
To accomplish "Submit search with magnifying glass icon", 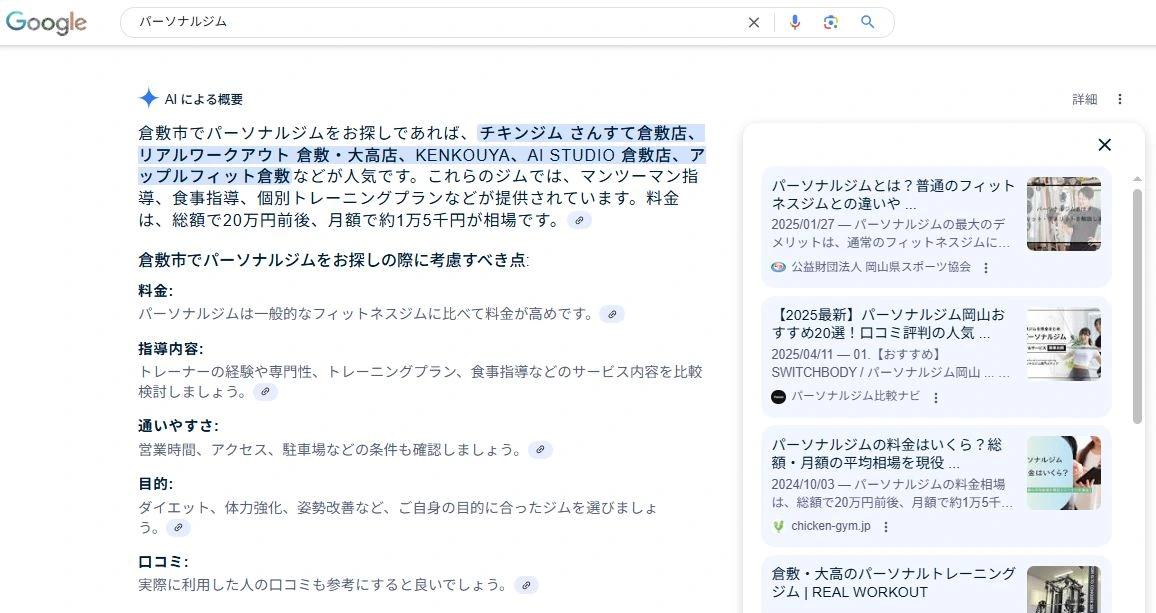I will [868, 22].
